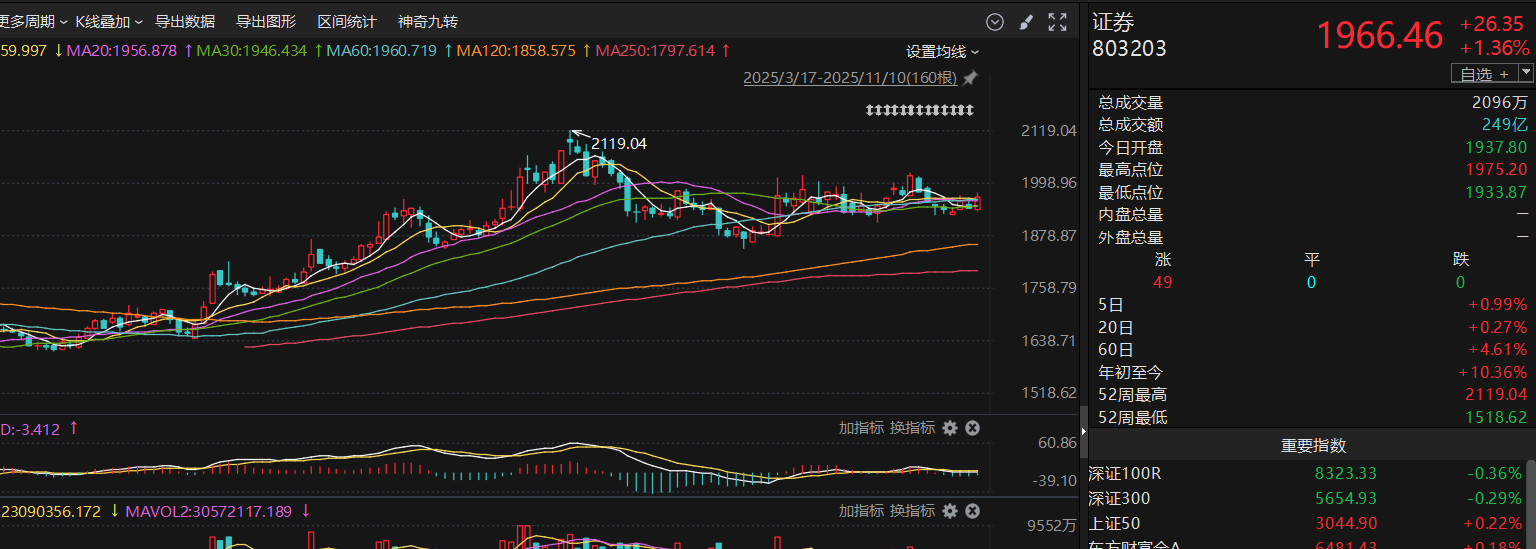Image resolution: width=1536 pixels, height=549 pixels.
Task: Toggle the 神奇九转 indicator
Action: [x=428, y=22]
